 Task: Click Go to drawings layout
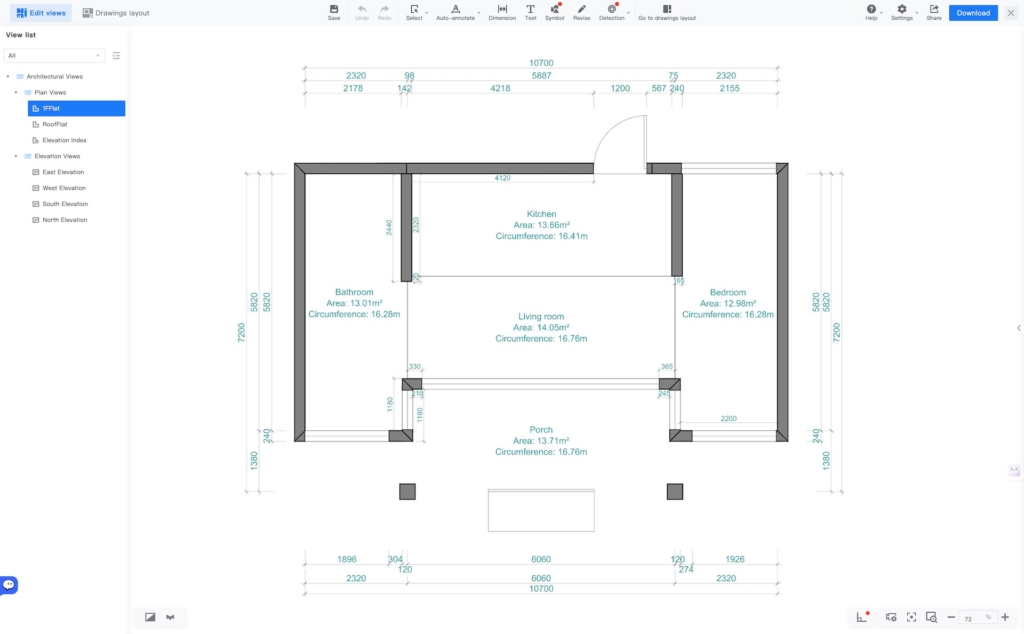pos(667,12)
